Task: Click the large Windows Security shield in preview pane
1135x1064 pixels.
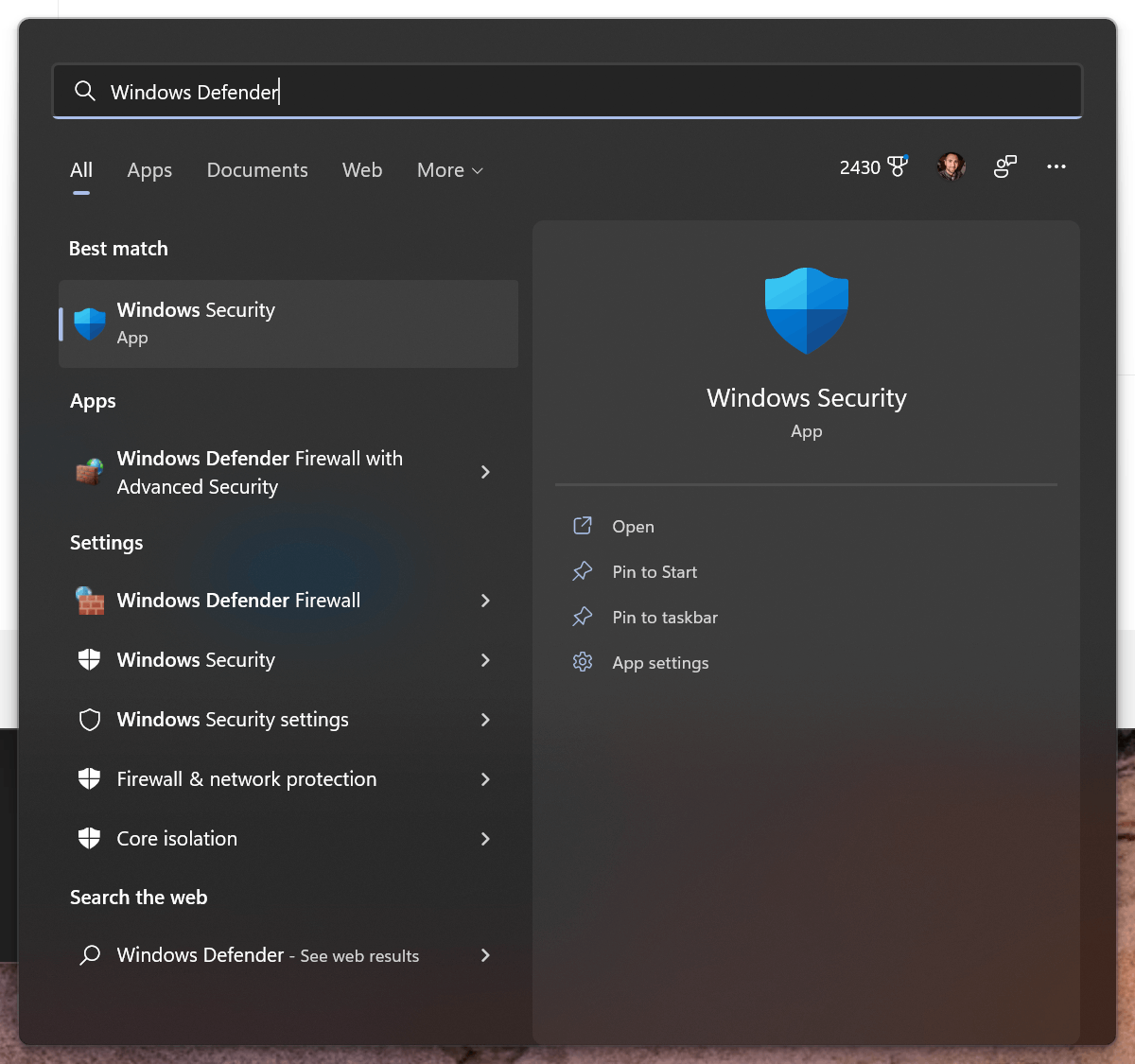Action: pyautogui.click(x=807, y=311)
